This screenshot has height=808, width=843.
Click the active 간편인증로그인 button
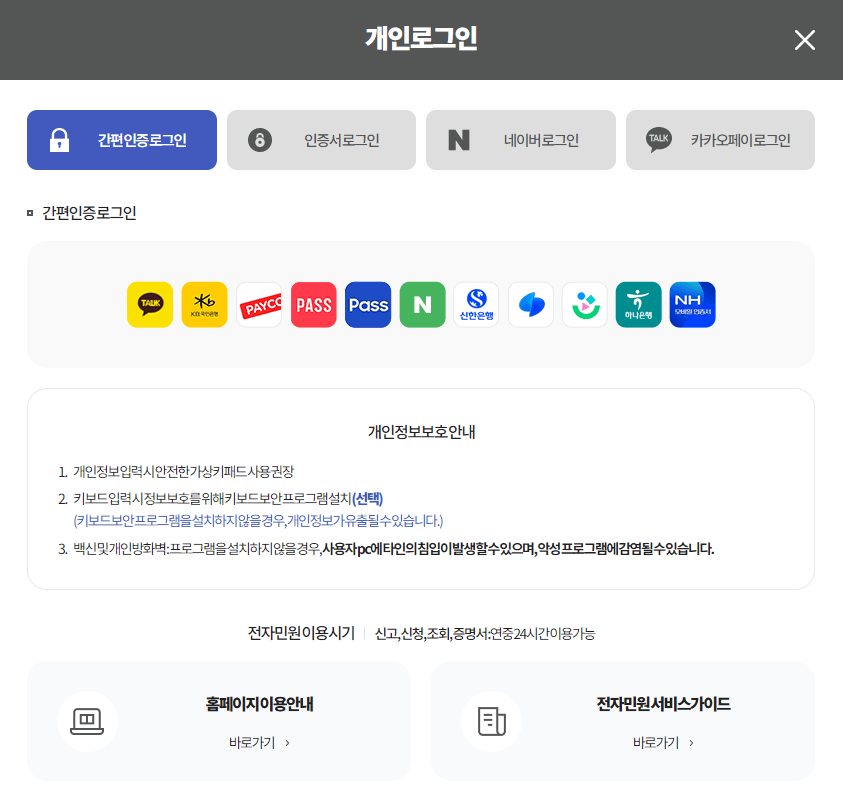[x=121, y=140]
